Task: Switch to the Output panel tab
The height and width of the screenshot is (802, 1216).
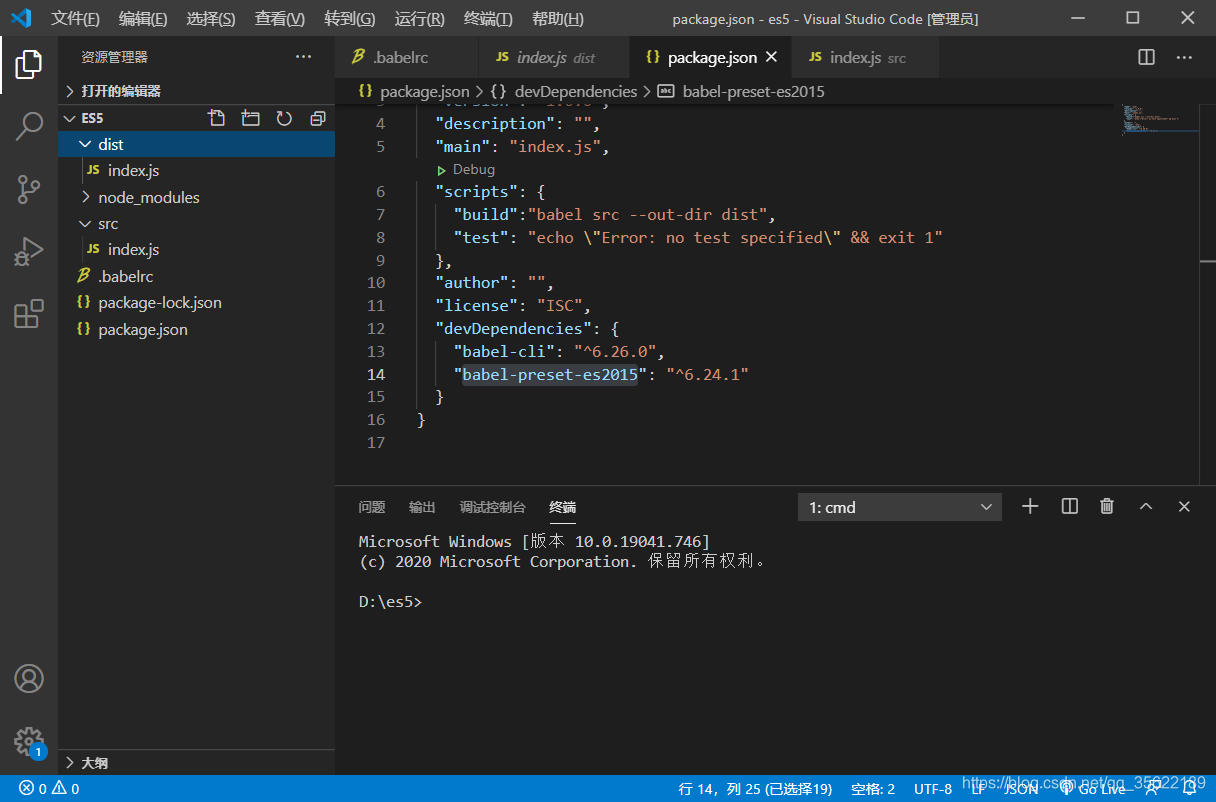Action: pos(422,507)
